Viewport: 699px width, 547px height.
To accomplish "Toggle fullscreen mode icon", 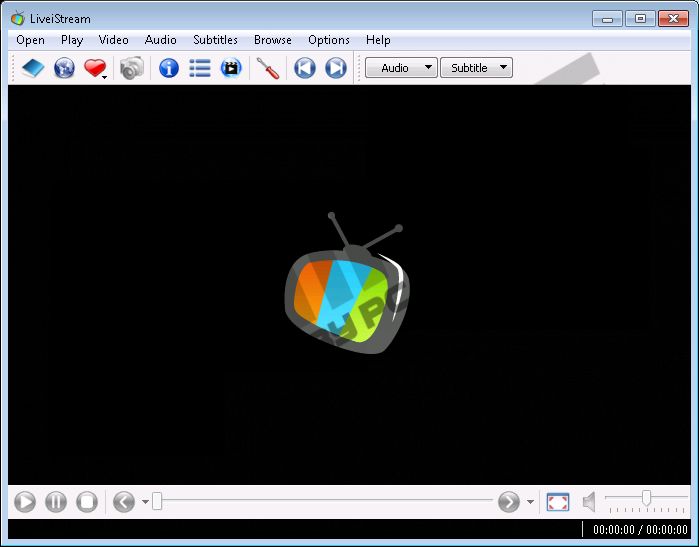I will pos(558,502).
